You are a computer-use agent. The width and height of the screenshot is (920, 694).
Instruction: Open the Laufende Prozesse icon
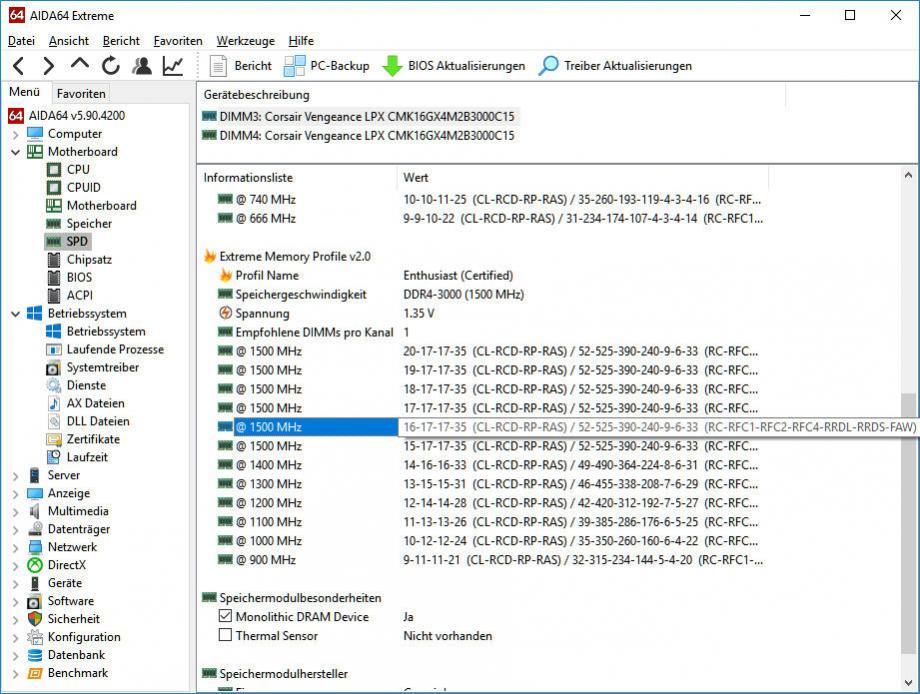tap(54, 350)
